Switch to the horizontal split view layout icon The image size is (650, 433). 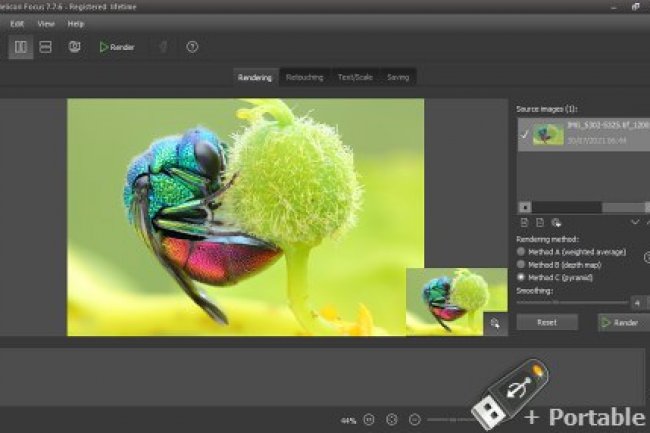(46, 47)
